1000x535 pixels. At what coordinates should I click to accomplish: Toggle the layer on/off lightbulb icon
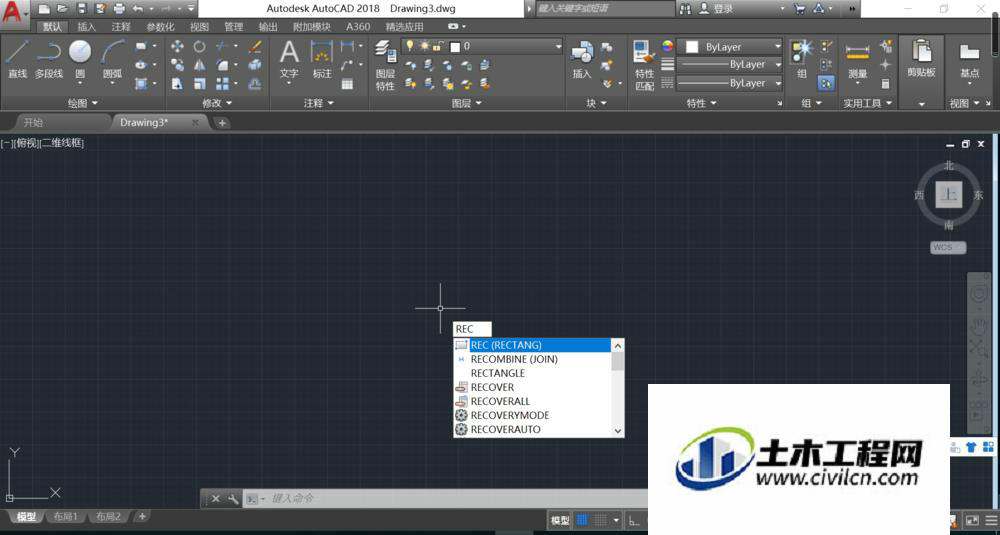410,46
